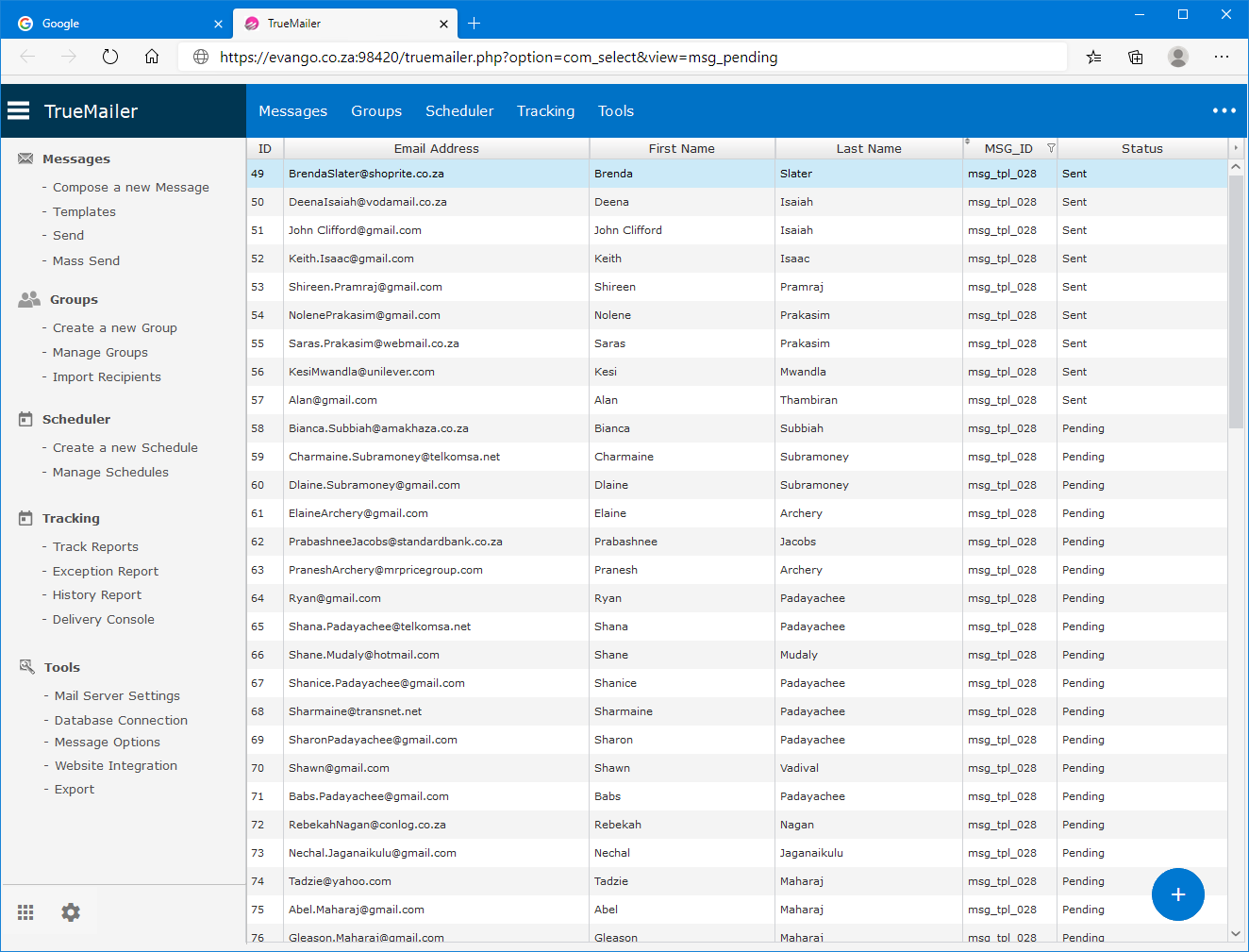This screenshot has width=1249, height=952.
Task: Click the table vertical scrollbar down arrow
Action: click(x=1236, y=933)
